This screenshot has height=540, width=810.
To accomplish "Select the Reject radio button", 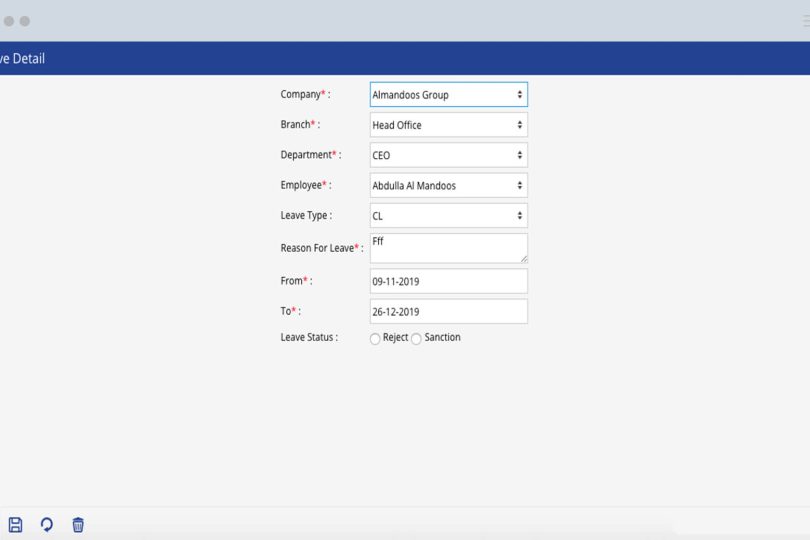I will 375,339.
